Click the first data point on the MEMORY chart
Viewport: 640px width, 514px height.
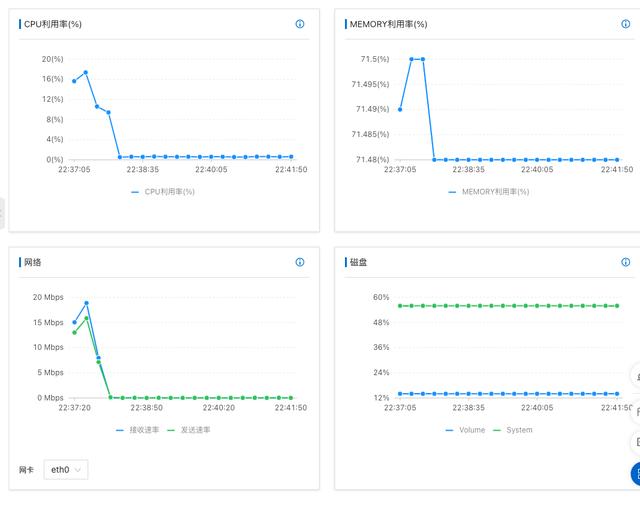(x=400, y=109)
